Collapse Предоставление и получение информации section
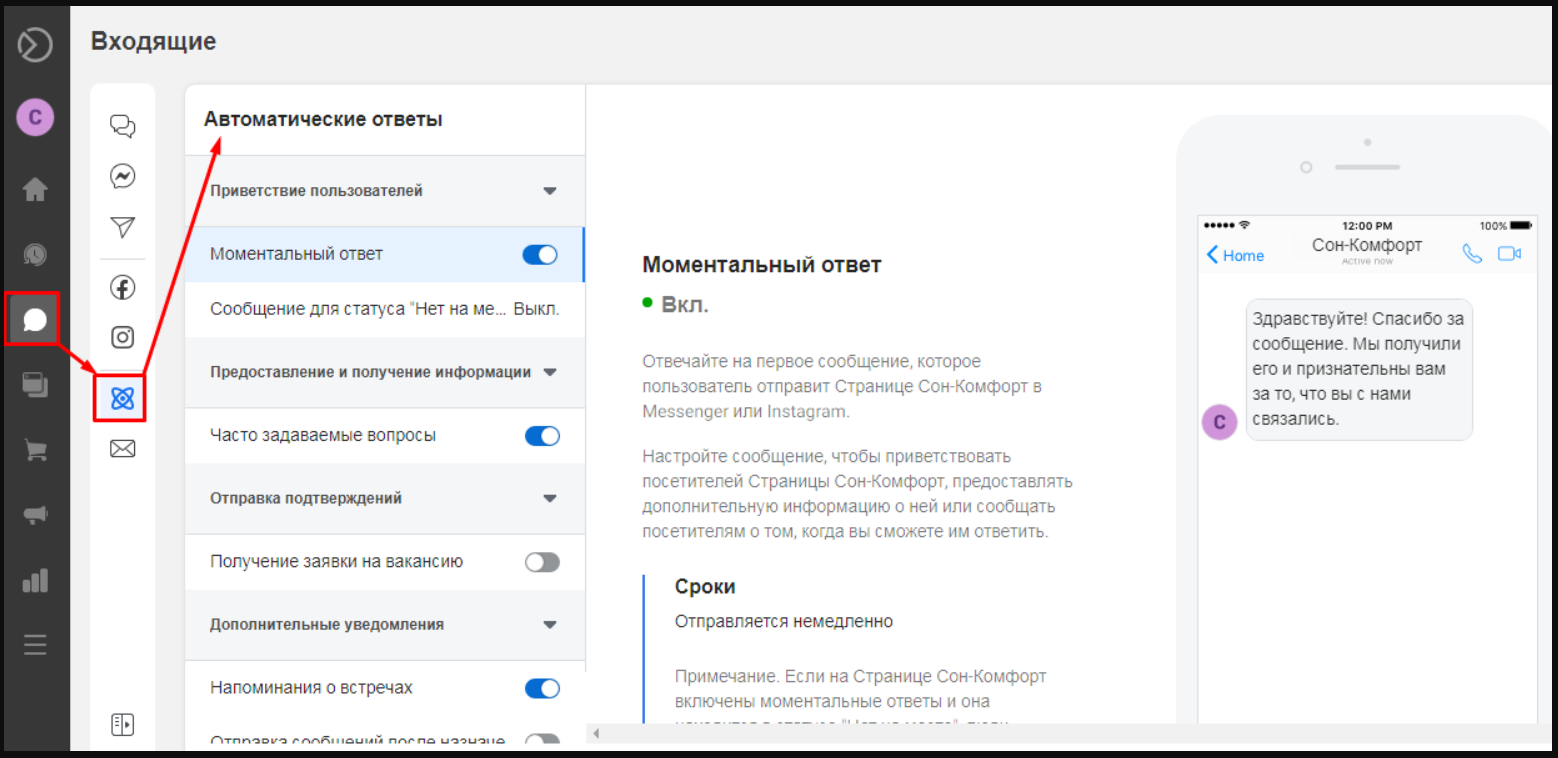The height and width of the screenshot is (758, 1558). click(549, 372)
